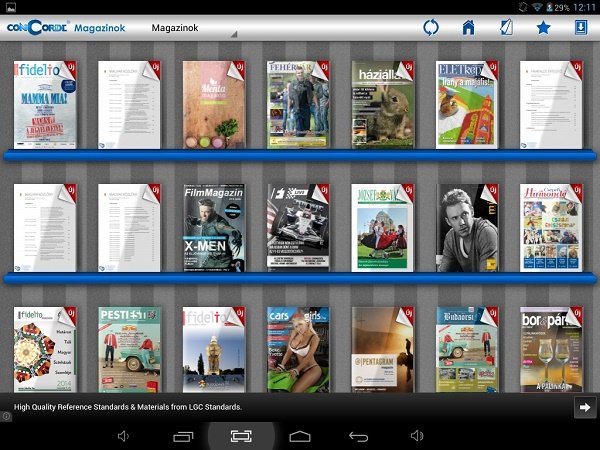Tap the battery 29% status indicator
The width and height of the screenshot is (600, 450).
point(559,7)
